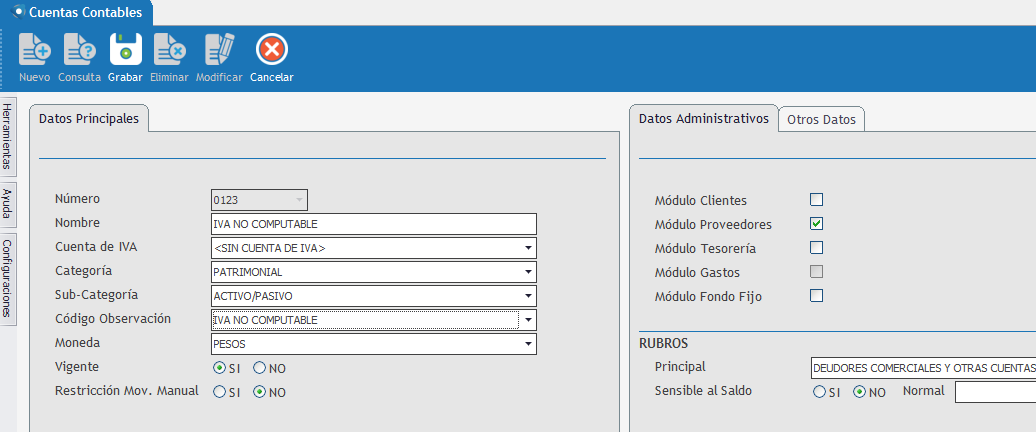Open the Herramientas side tab
1036x432 pixels.
9,136
